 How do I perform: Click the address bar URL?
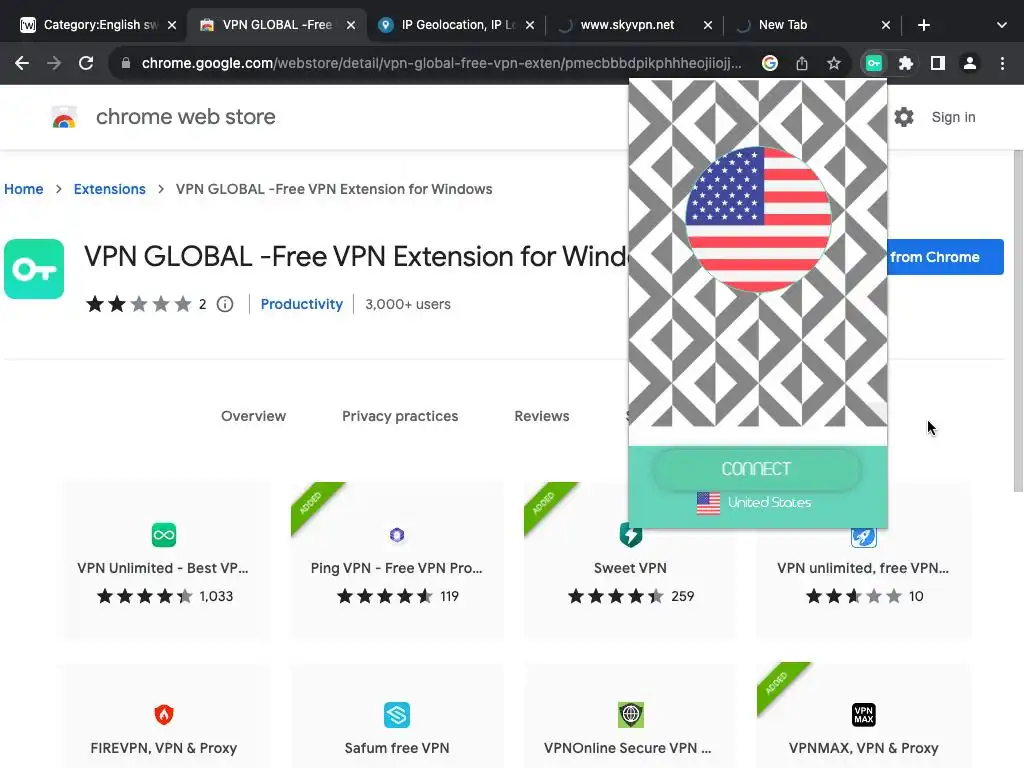[441, 63]
